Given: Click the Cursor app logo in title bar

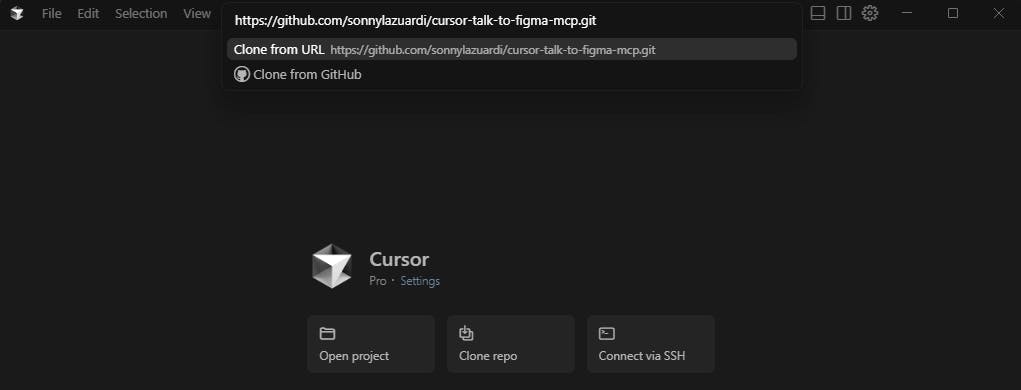Looking at the screenshot, I should [x=17, y=13].
